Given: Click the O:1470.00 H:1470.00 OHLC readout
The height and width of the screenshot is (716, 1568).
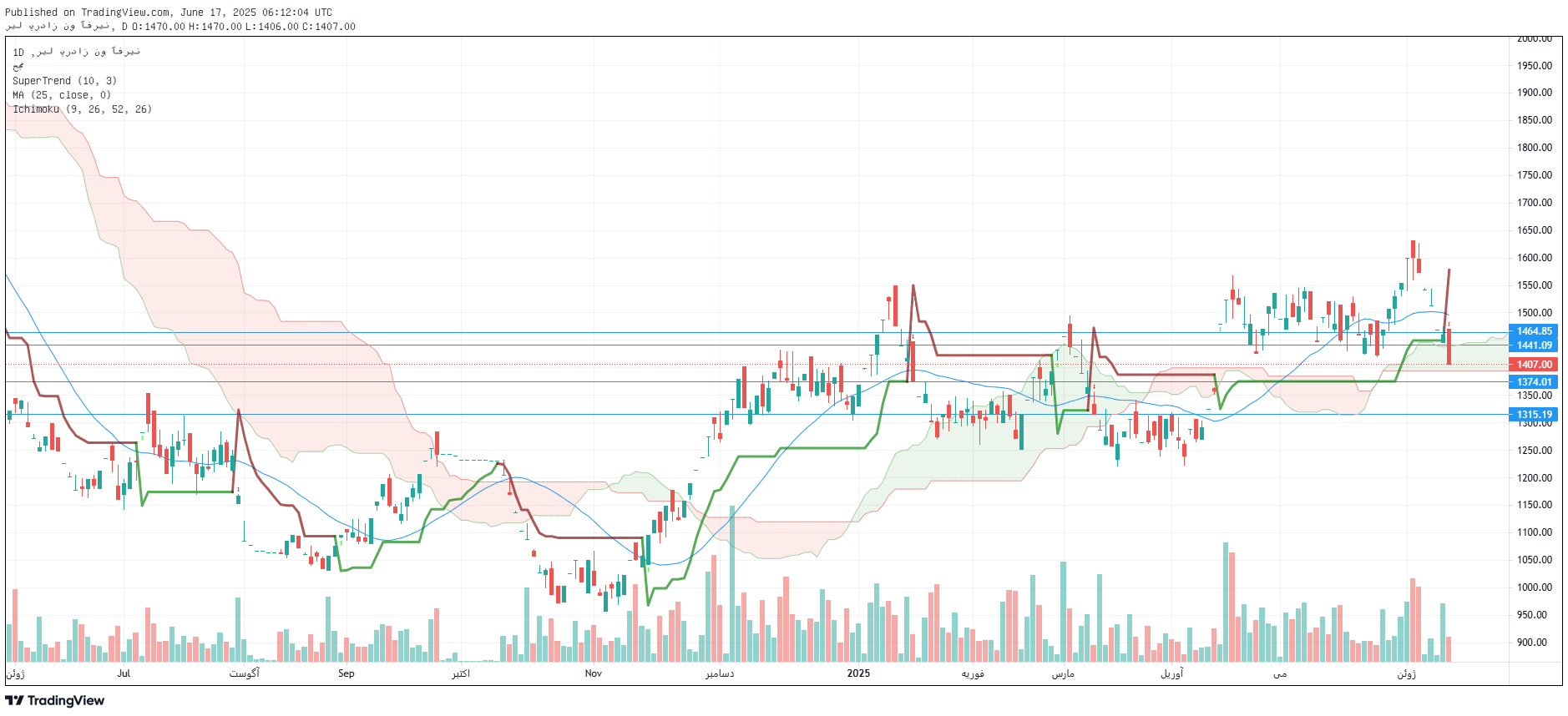Looking at the screenshot, I should tap(186, 27).
